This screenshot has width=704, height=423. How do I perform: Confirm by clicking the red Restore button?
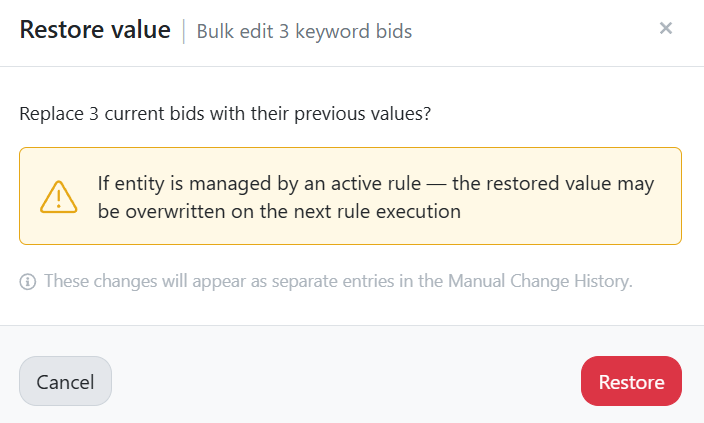pos(631,381)
